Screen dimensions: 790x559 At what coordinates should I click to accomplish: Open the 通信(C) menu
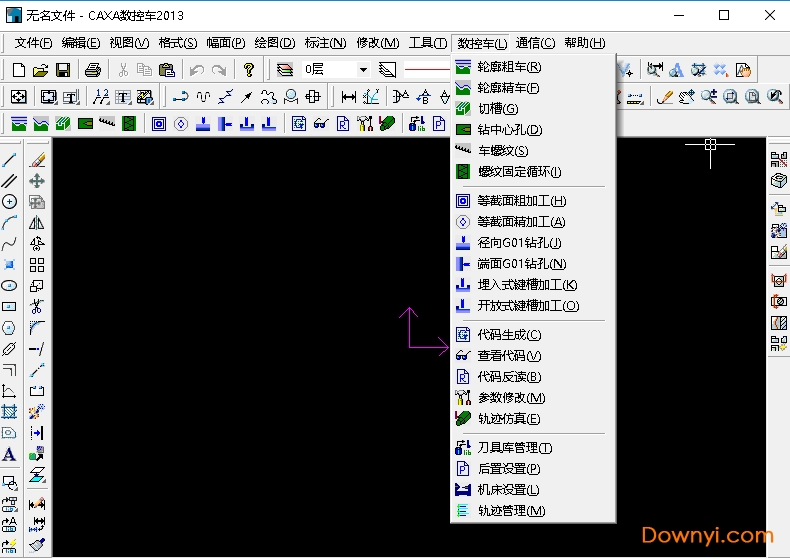pos(535,43)
